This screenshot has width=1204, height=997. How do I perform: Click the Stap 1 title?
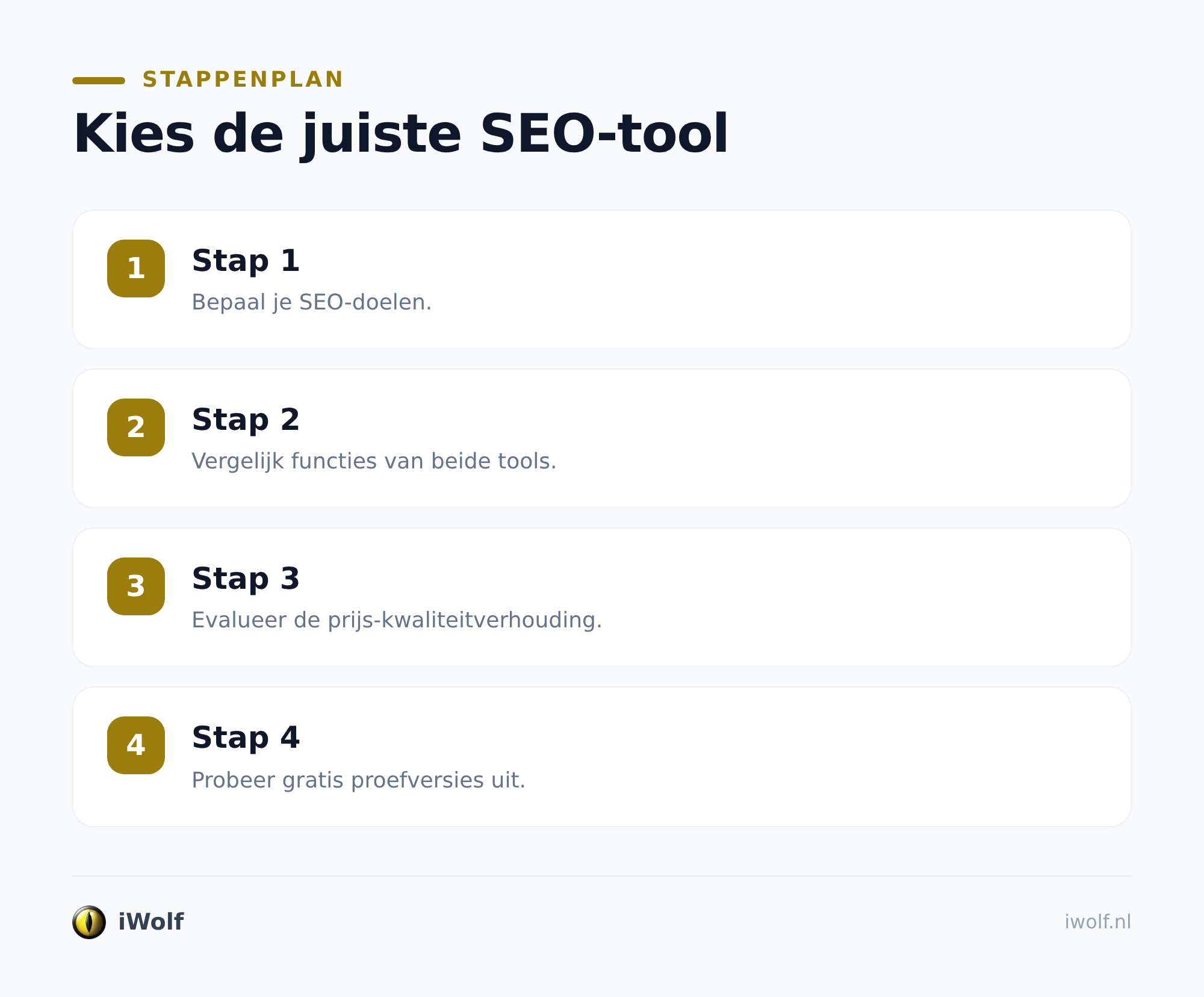click(246, 262)
